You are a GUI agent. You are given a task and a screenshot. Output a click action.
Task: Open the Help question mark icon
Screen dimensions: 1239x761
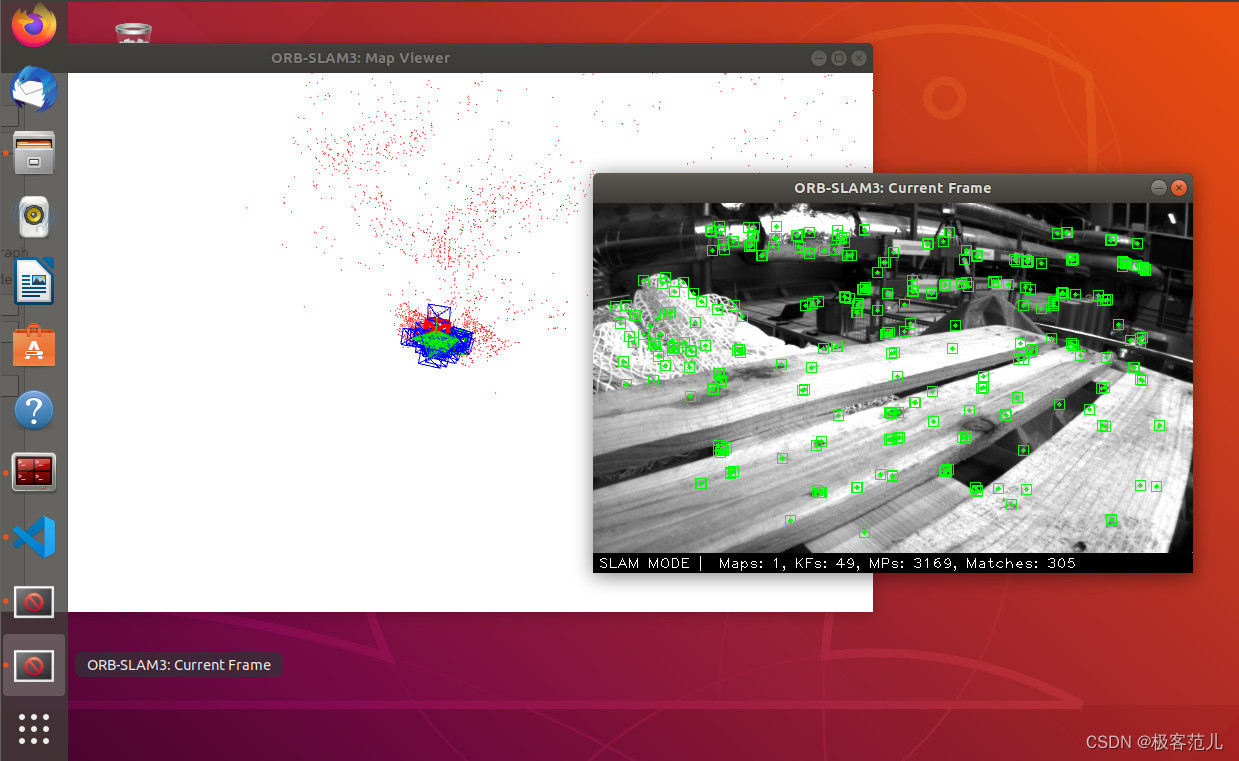click(34, 410)
